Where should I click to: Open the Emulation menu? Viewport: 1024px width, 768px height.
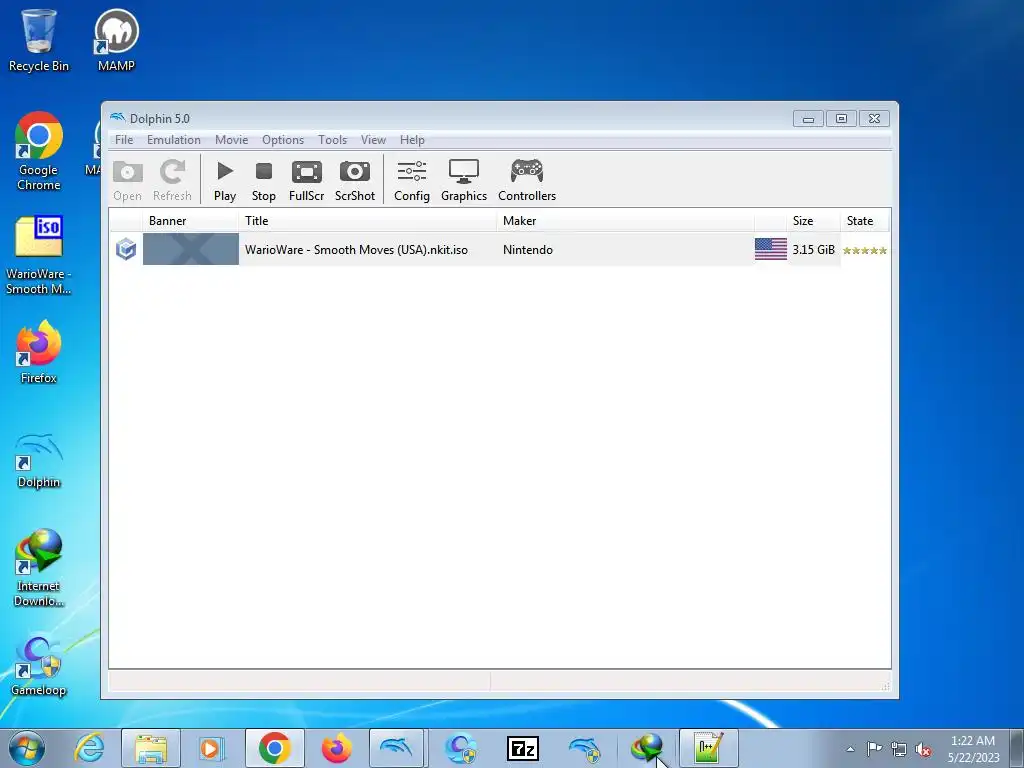174,140
